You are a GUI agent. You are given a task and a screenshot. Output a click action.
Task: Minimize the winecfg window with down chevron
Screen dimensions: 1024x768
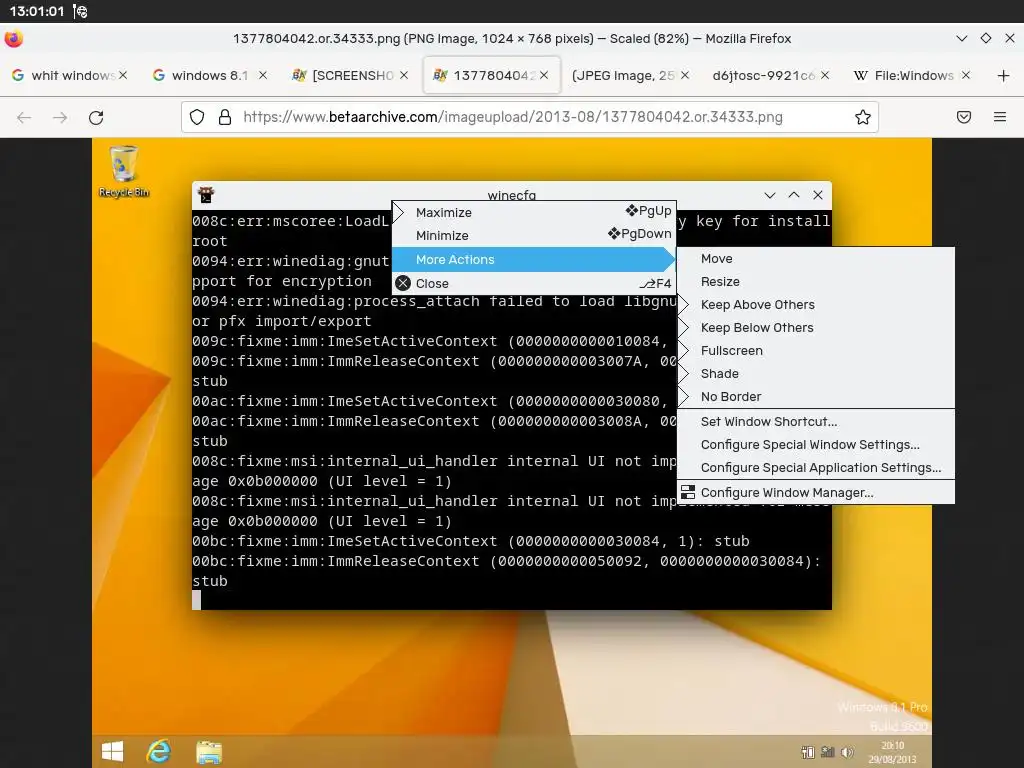(x=770, y=195)
